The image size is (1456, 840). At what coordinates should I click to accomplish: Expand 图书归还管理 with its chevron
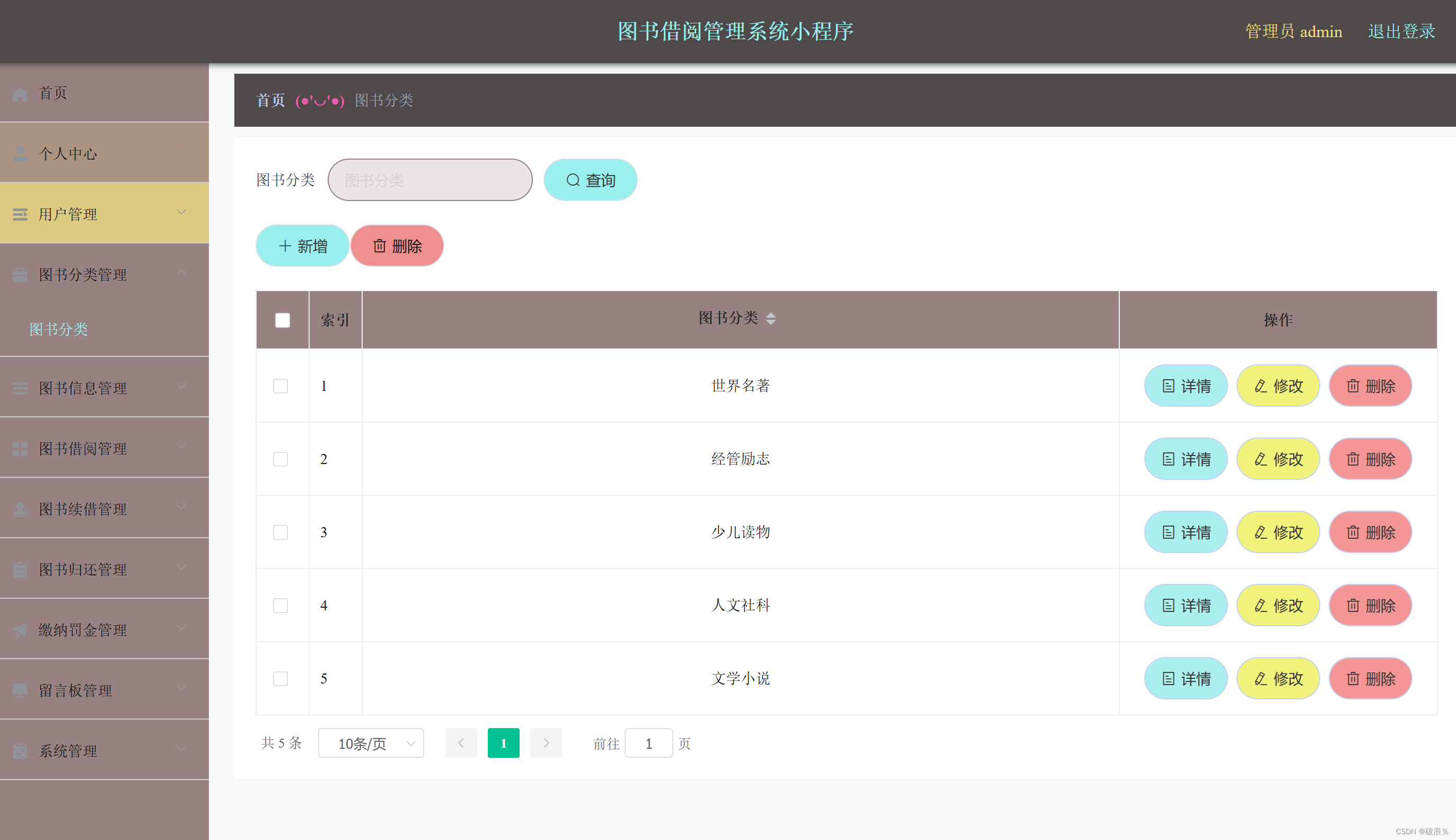[x=181, y=567]
